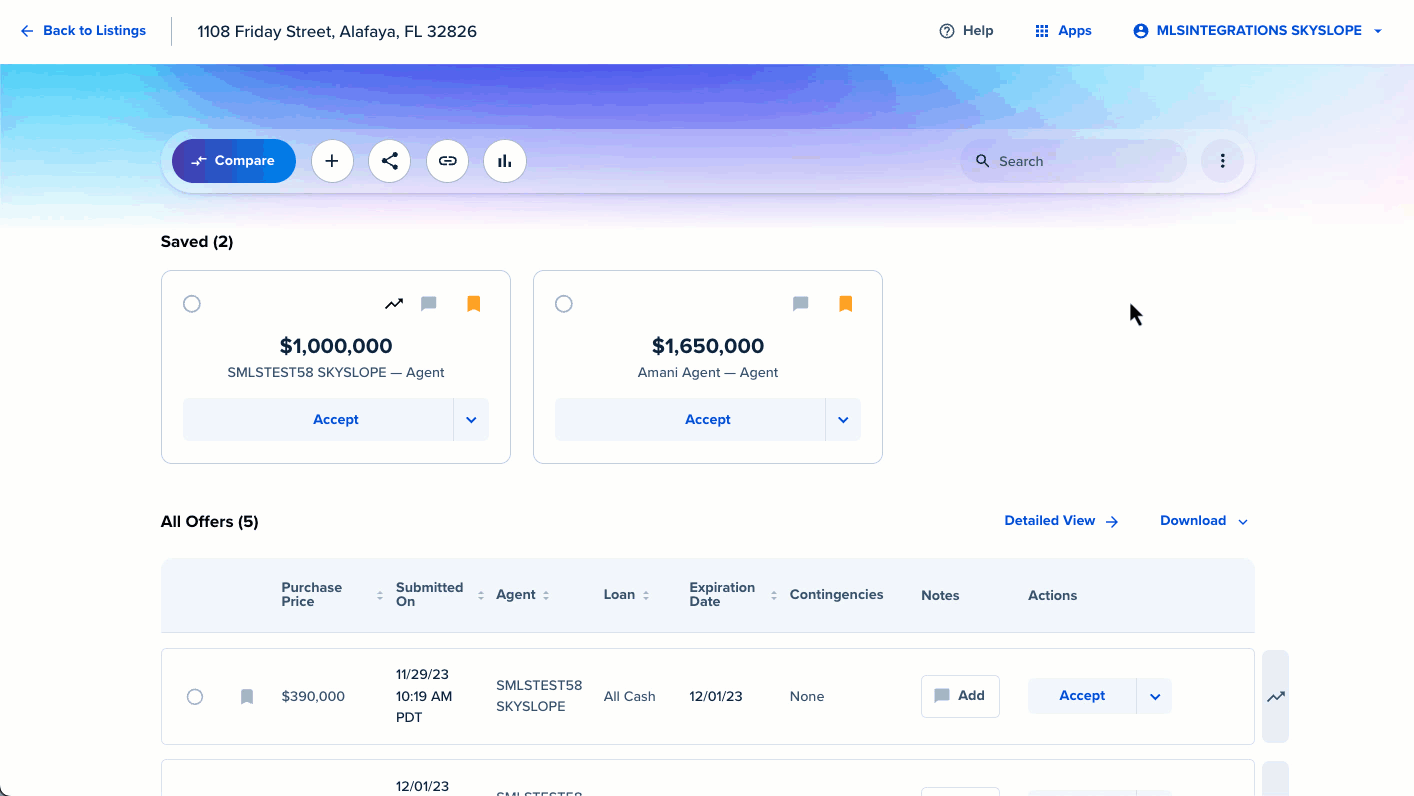Click trend icon beside $390,000 row
This screenshot has width=1414, height=796.
pyautogui.click(x=1276, y=697)
